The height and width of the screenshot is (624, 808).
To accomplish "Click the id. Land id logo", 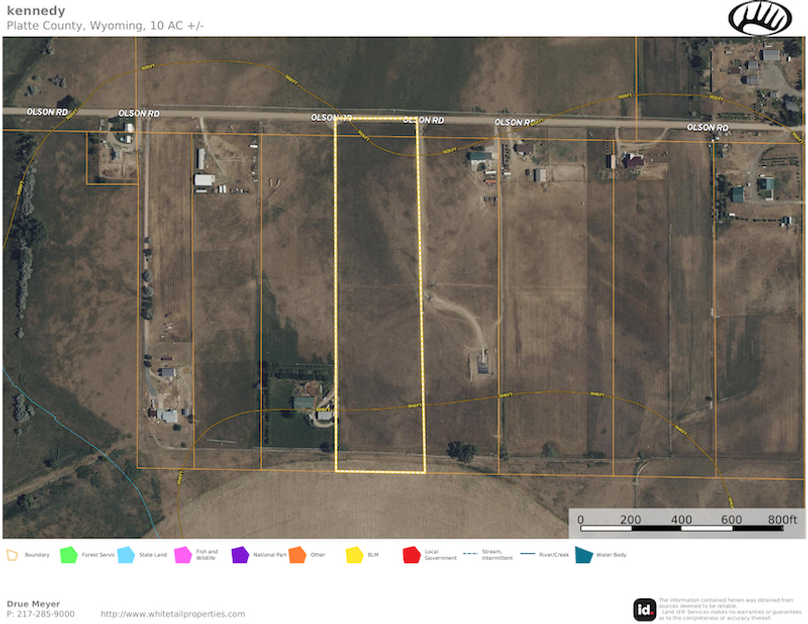I will 645,609.
